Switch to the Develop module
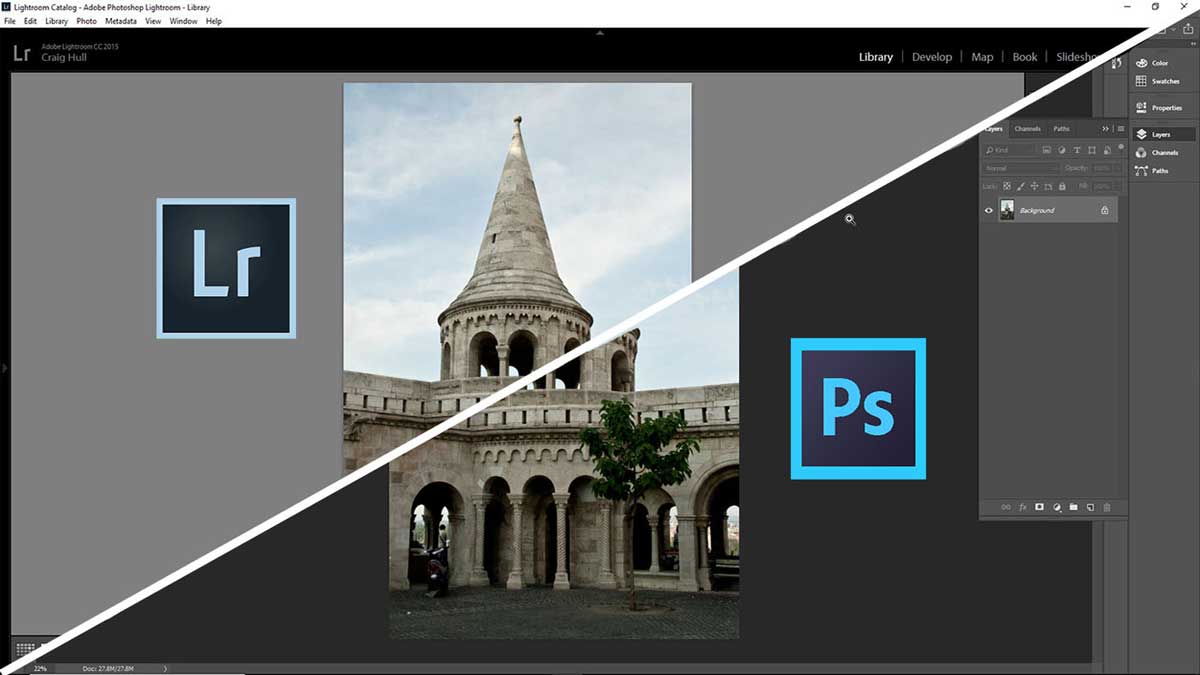 coord(932,57)
